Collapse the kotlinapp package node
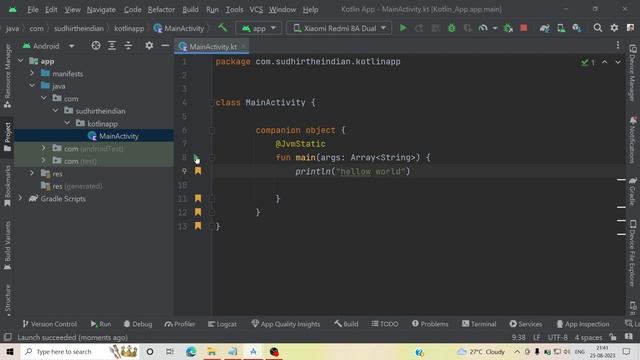Viewport: 640px width, 360px height. pyautogui.click(x=67, y=123)
